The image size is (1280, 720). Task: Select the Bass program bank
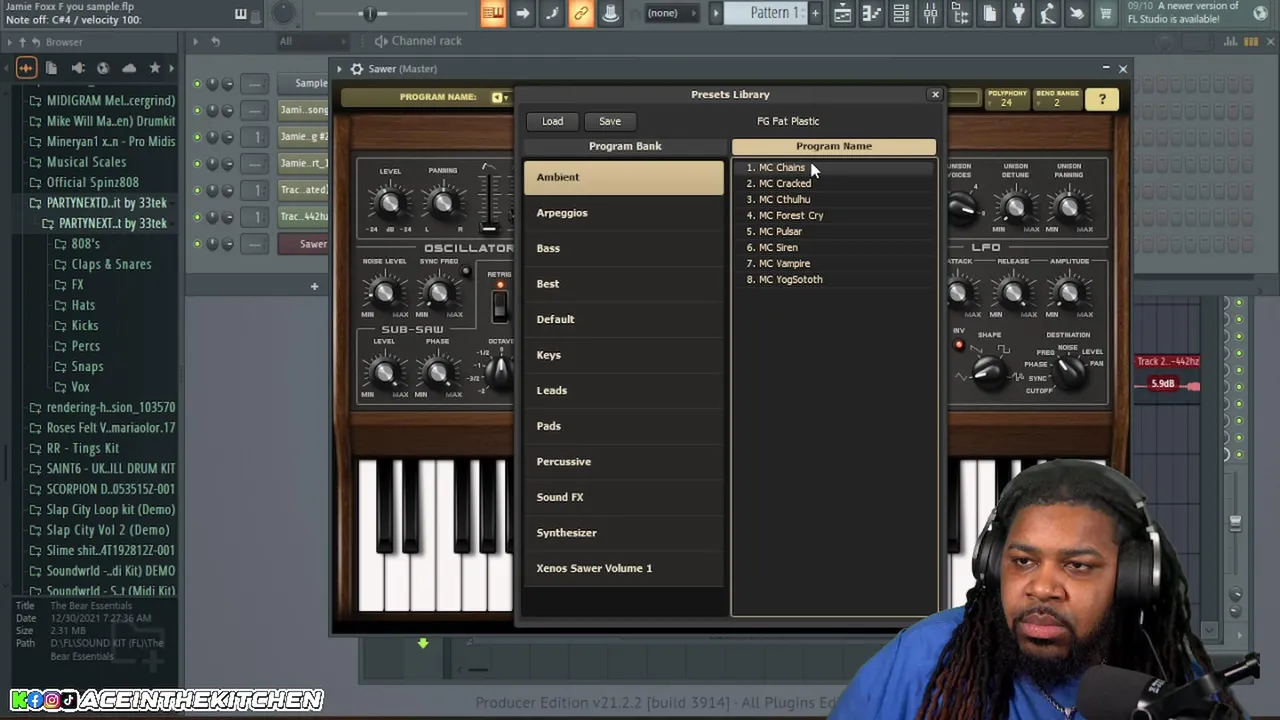point(624,248)
